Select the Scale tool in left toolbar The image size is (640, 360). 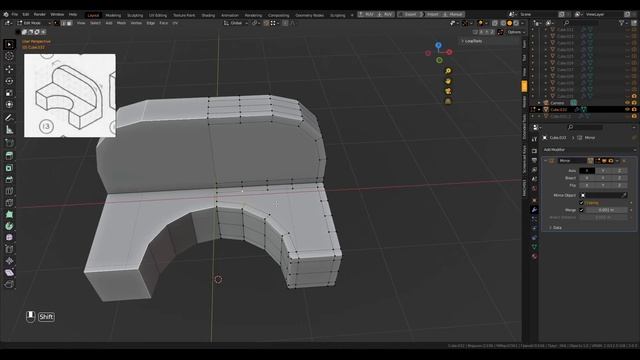click(x=9, y=93)
